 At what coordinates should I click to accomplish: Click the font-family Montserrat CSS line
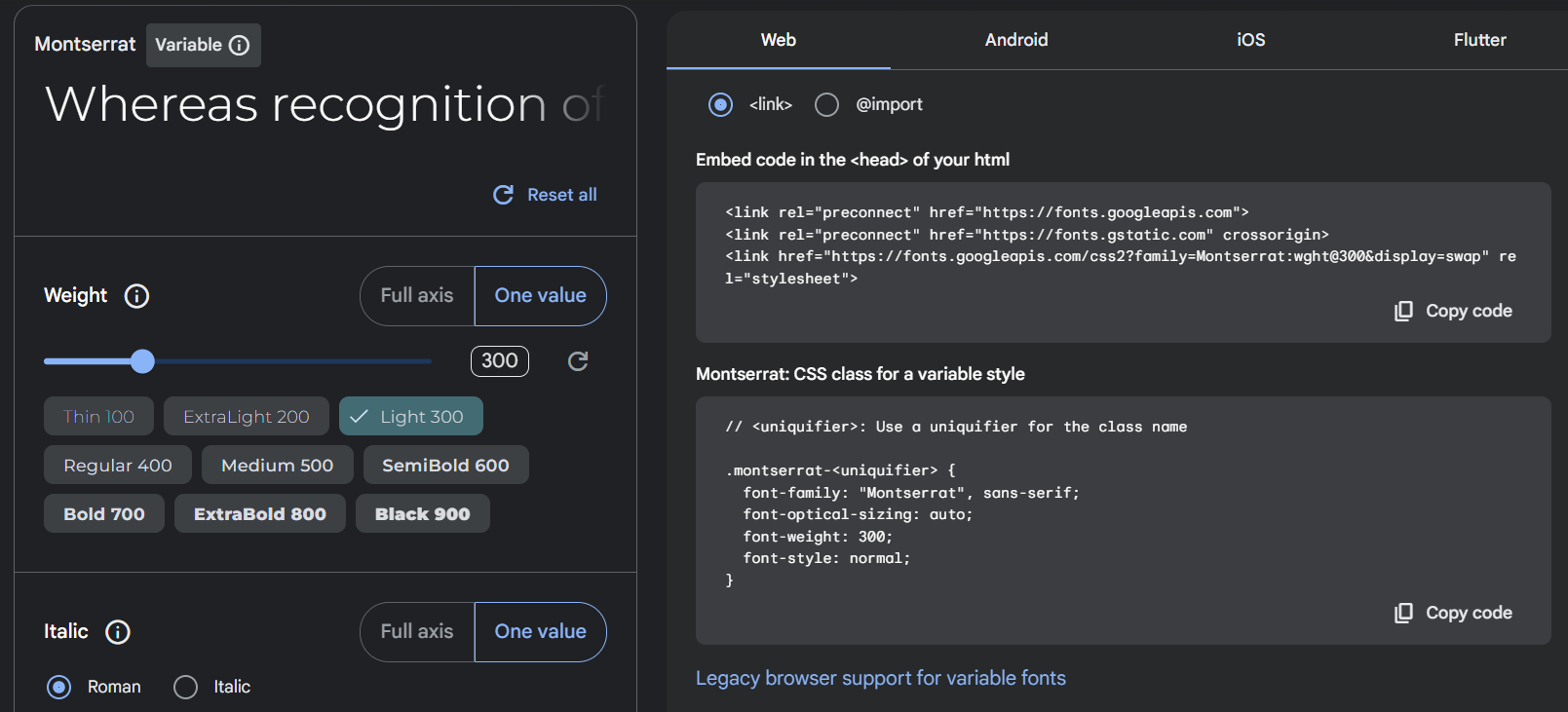click(x=911, y=493)
